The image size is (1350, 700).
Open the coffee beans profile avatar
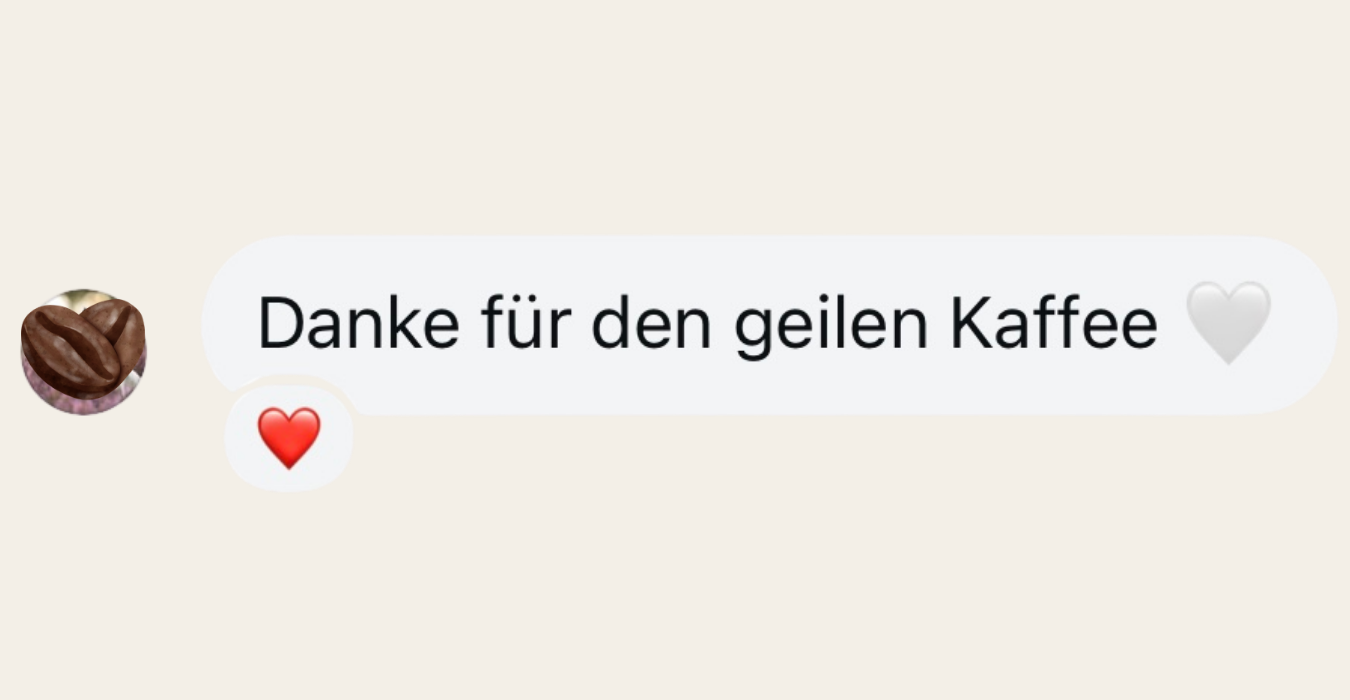click(84, 352)
